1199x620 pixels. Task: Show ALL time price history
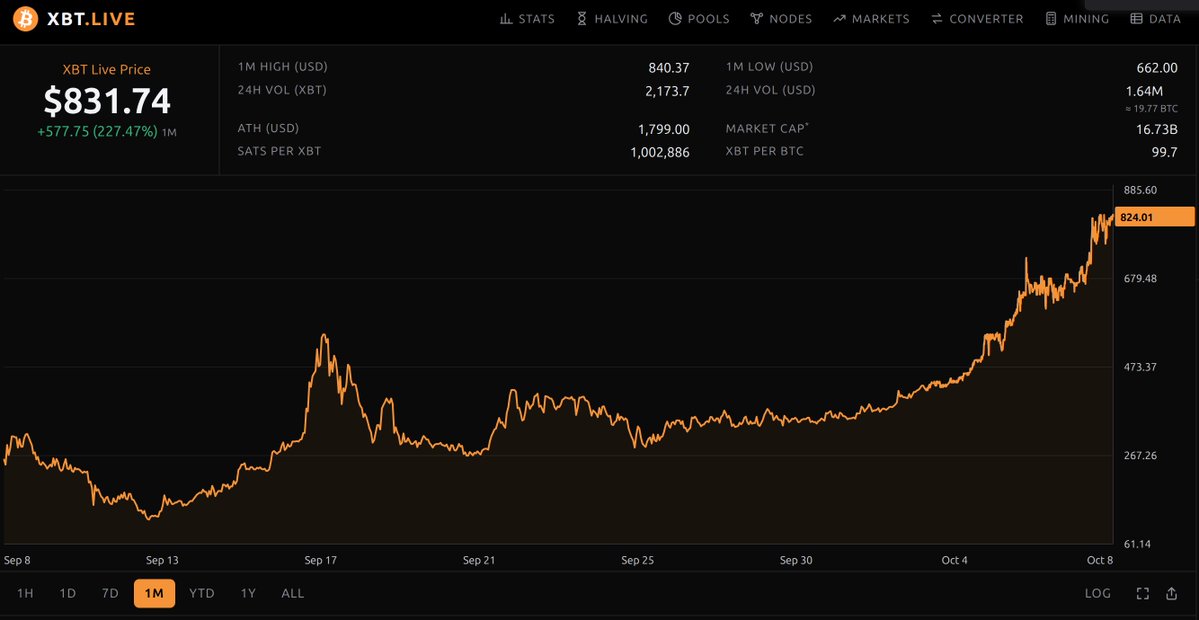click(x=292, y=593)
